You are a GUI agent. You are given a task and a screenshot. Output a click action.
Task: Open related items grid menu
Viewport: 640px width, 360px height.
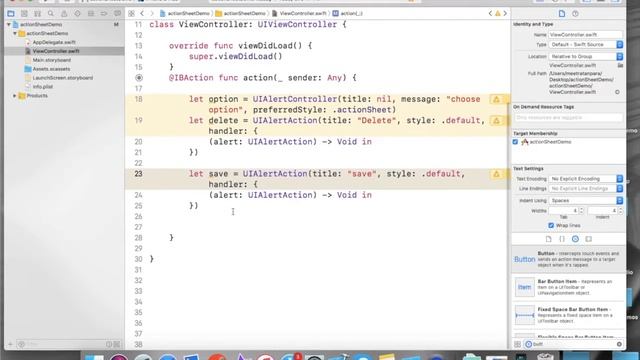131,13
